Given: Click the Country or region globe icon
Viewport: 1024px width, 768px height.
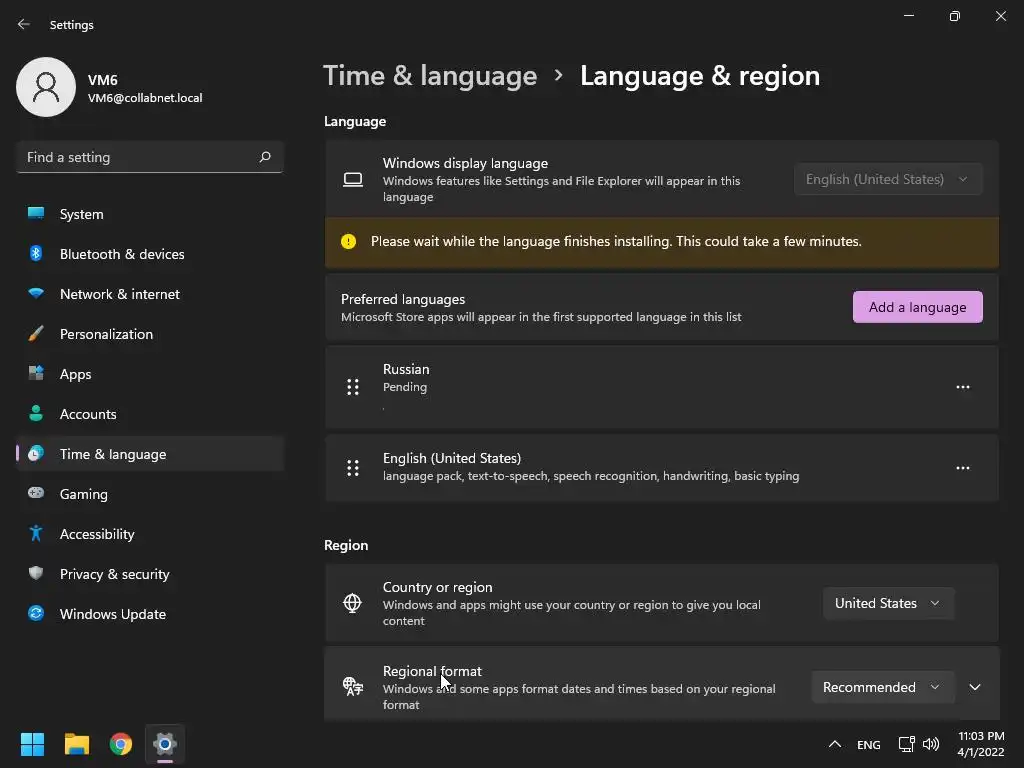Looking at the screenshot, I should (x=353, y=603).
